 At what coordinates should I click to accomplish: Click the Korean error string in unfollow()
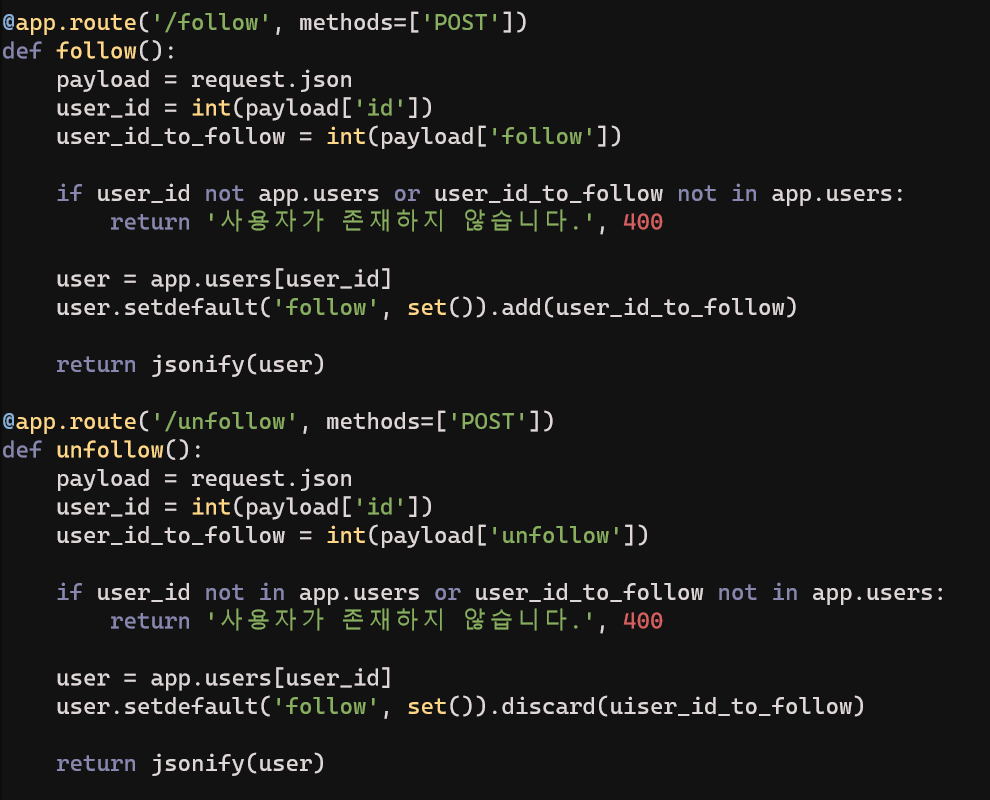click(x=400, y=621)
